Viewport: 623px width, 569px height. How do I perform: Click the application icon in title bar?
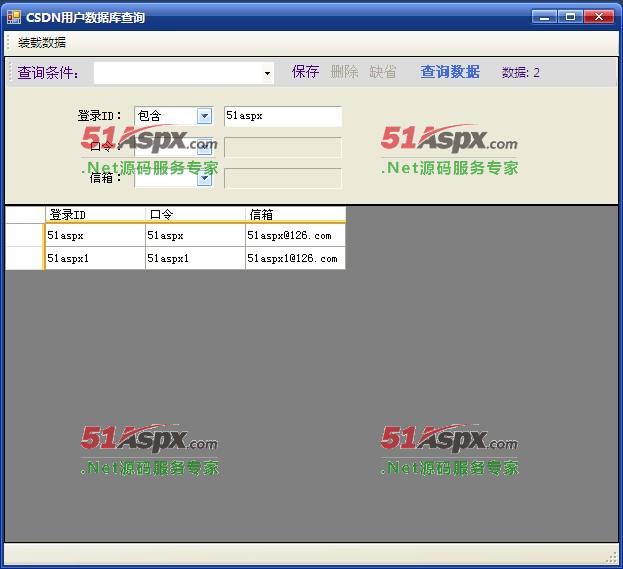(x=14, y=17)
